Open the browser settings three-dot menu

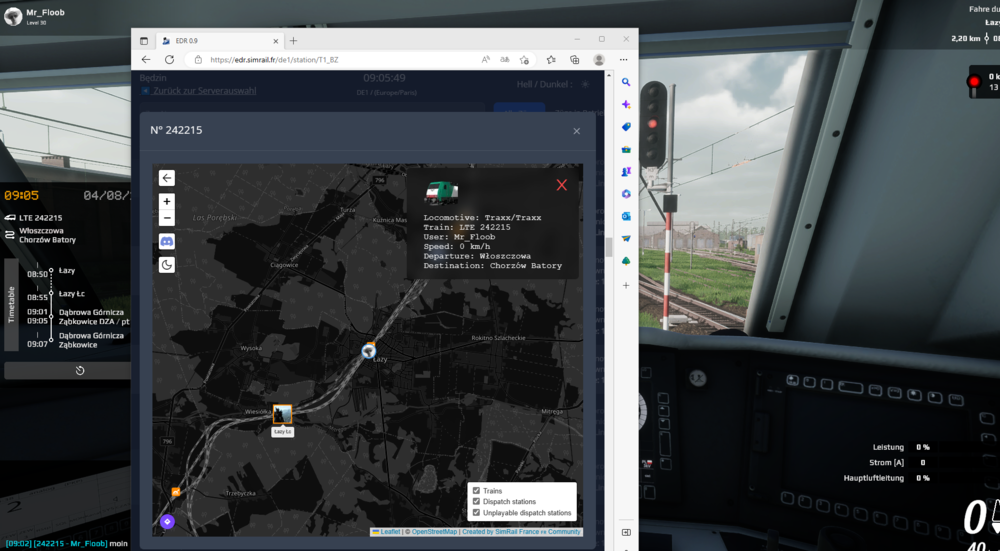click(x=623, y=60)
